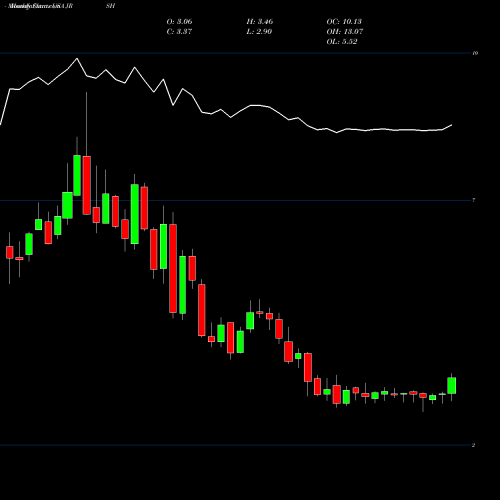Image resolution: width=500 pixels, height=500 pixels.
Task: Click the 'SH' label in the chart title
Action: [x=110, y=6]
